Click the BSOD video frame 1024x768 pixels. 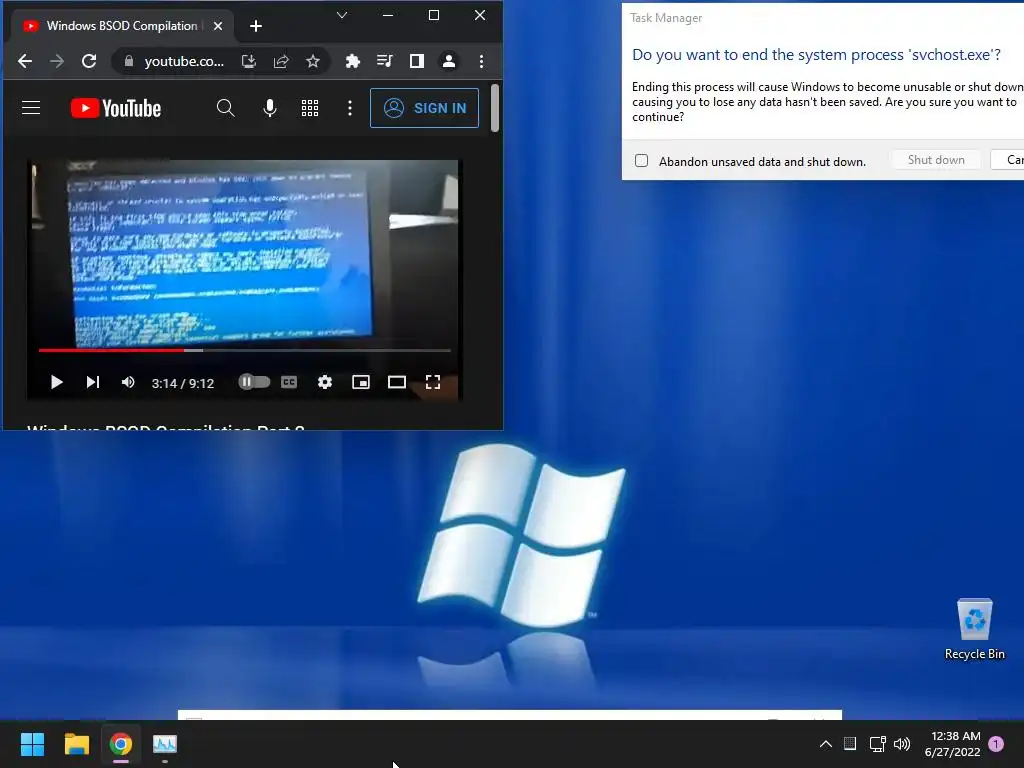point(244,253)
